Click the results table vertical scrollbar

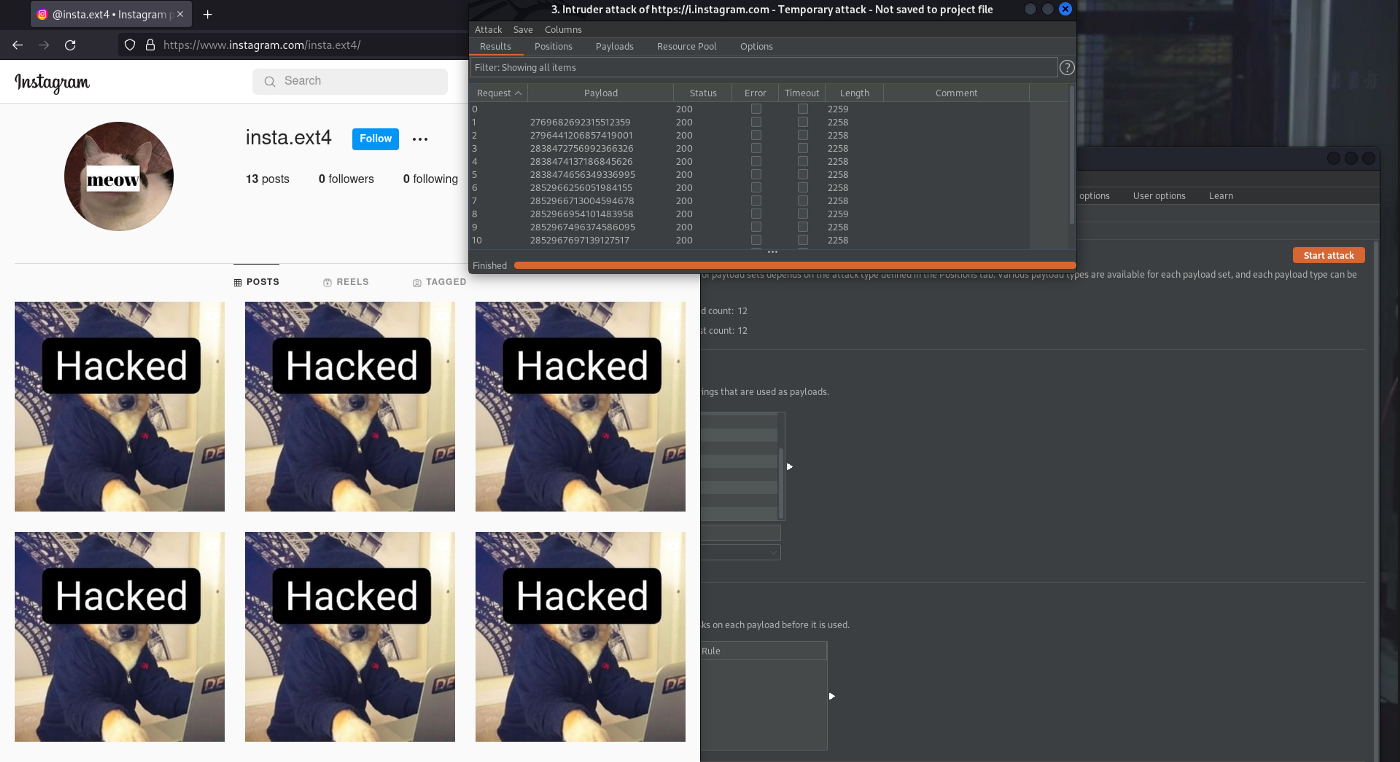1072,155
